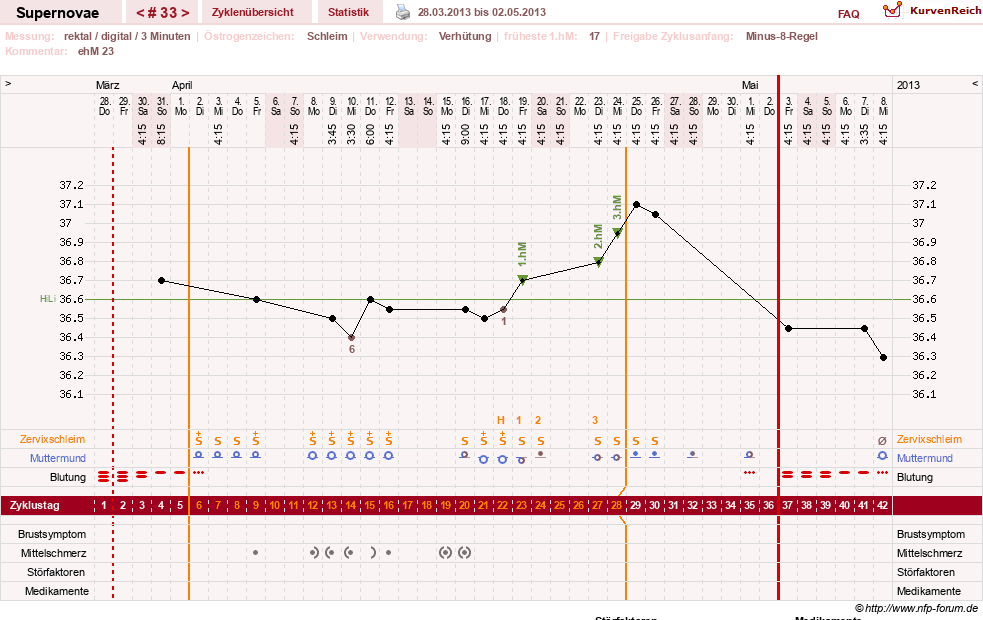Click the Zyklustag row header
Screen dimensions: 983x620
34,505
